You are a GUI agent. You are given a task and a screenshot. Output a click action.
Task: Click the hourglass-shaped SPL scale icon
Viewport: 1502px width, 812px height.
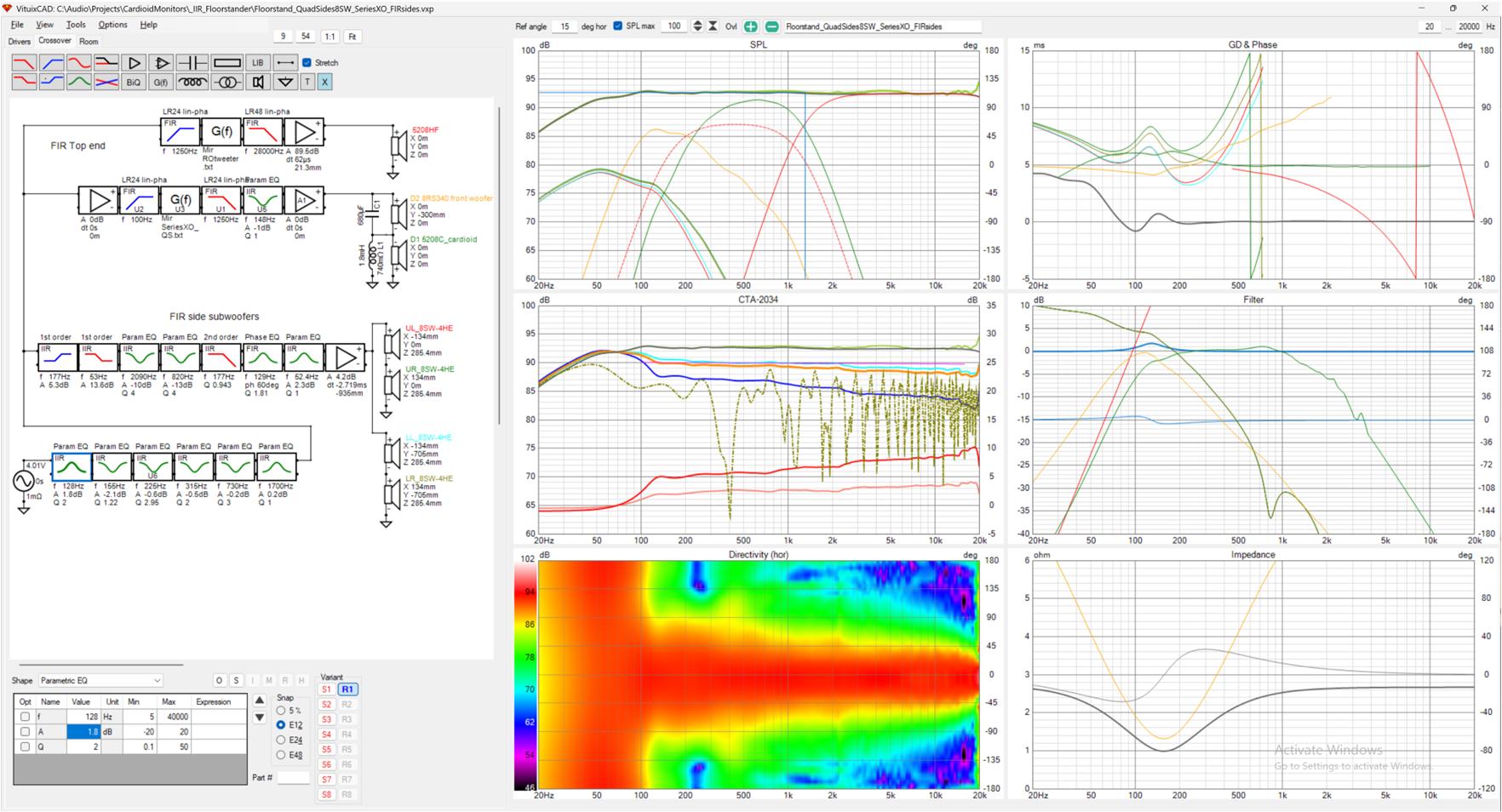pos(714,26)
